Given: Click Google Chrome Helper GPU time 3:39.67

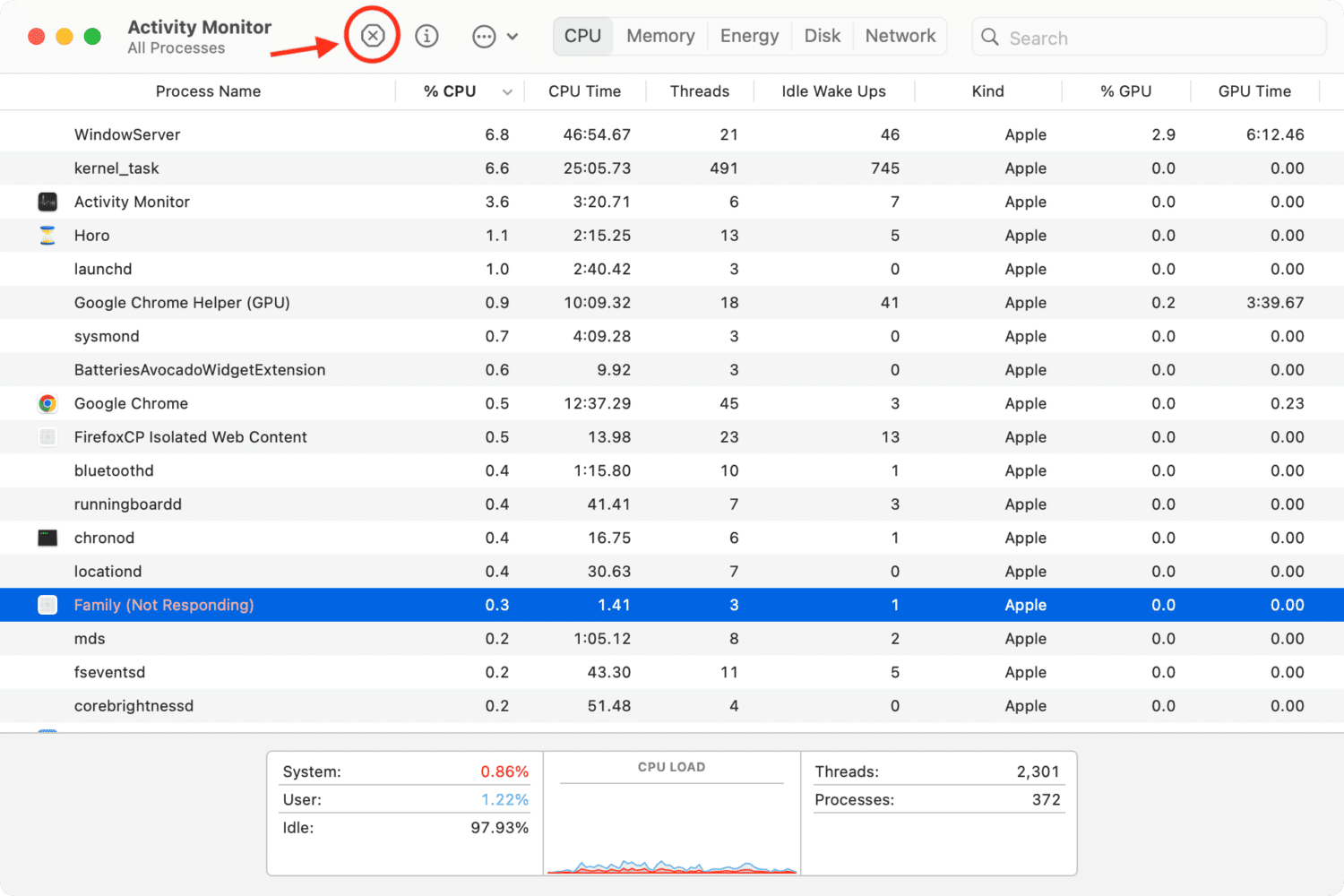Looking at the screenshot, I should (1275, 303).
